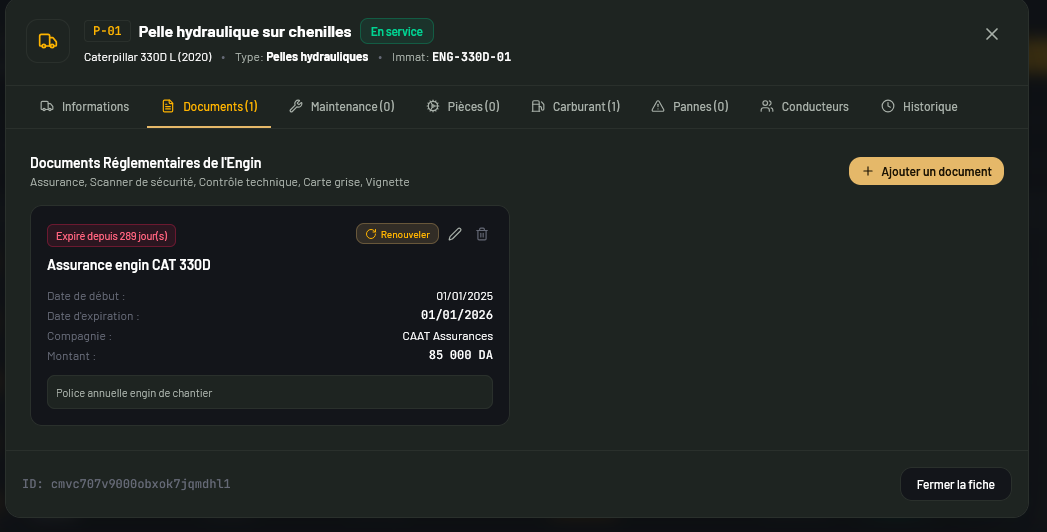This screenshot has height=532, width=1047.
Task: Click the Expiré depuis 289 jour(s) badge
Action: point(112,236)
